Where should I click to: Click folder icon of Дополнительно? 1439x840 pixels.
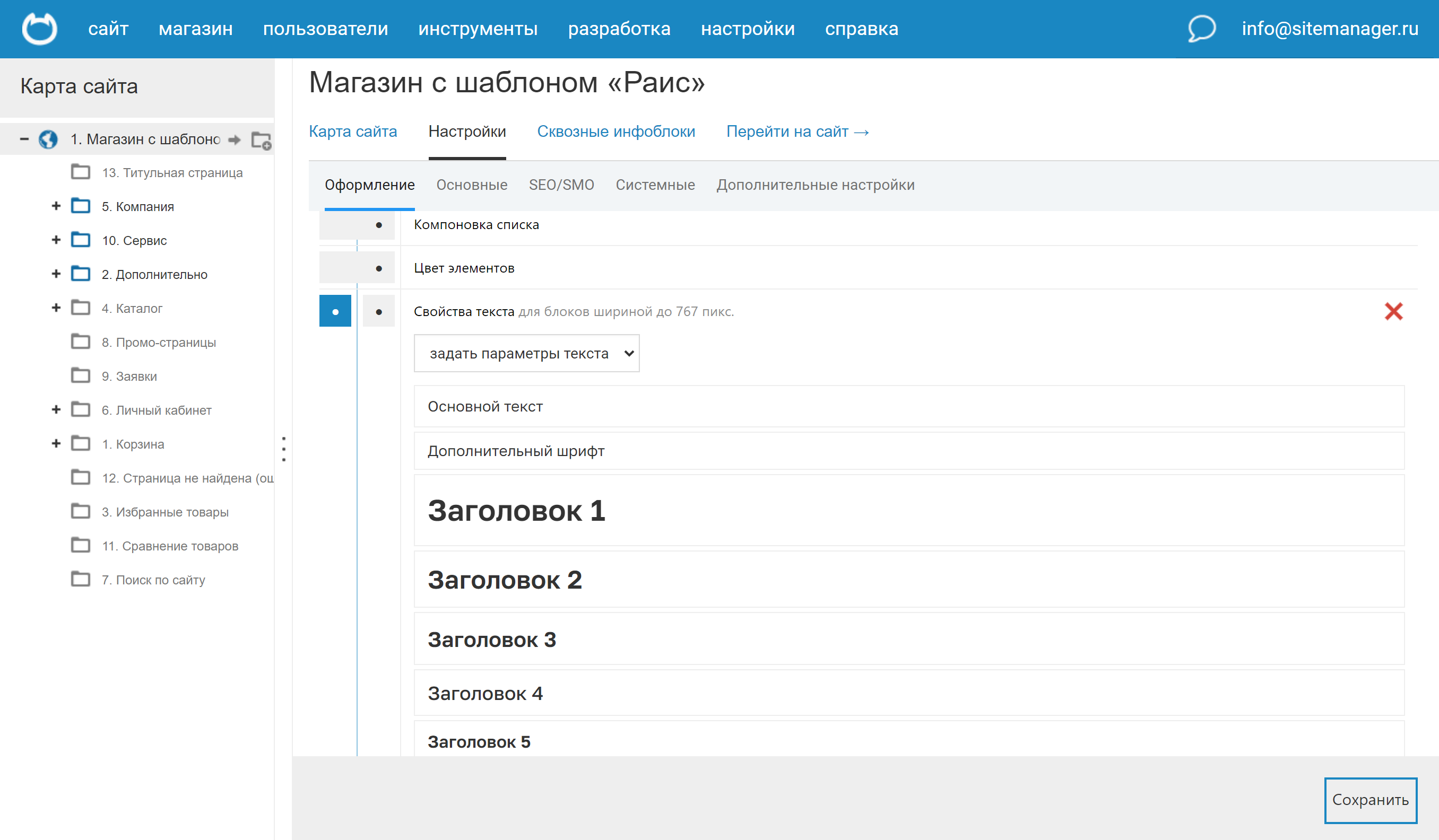(x=81, y=273)
